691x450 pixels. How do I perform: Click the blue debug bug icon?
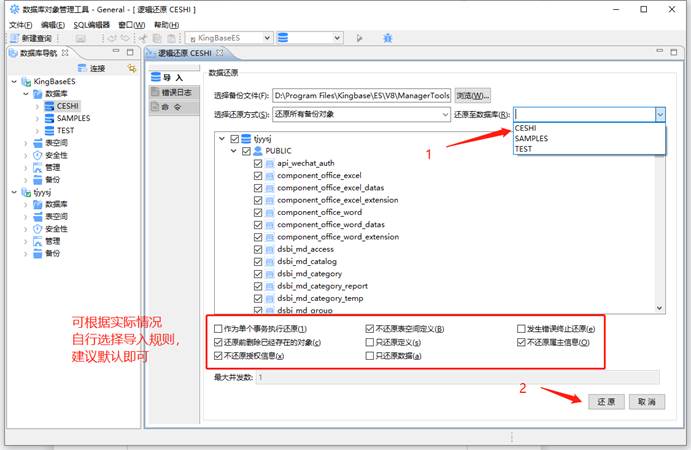(388, 38)
